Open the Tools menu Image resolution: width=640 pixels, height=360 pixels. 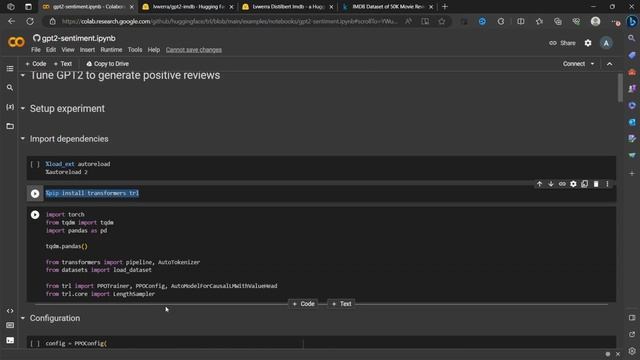click(x=135, y=50)
